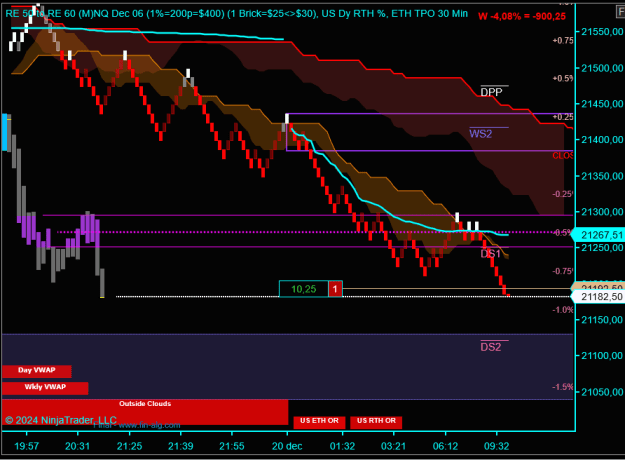Select the 21182,50 price marker
This screenshot has height=460, width=625.
tap(598, 297)
